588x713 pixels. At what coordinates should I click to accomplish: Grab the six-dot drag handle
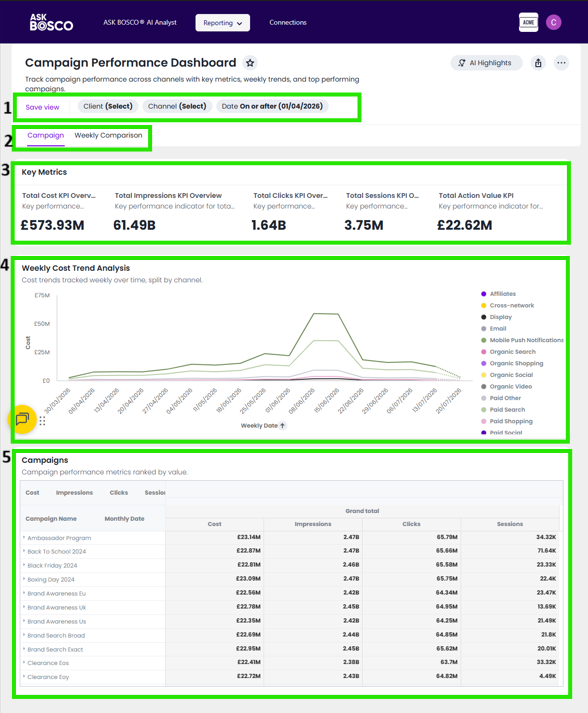tap(42, 421)
